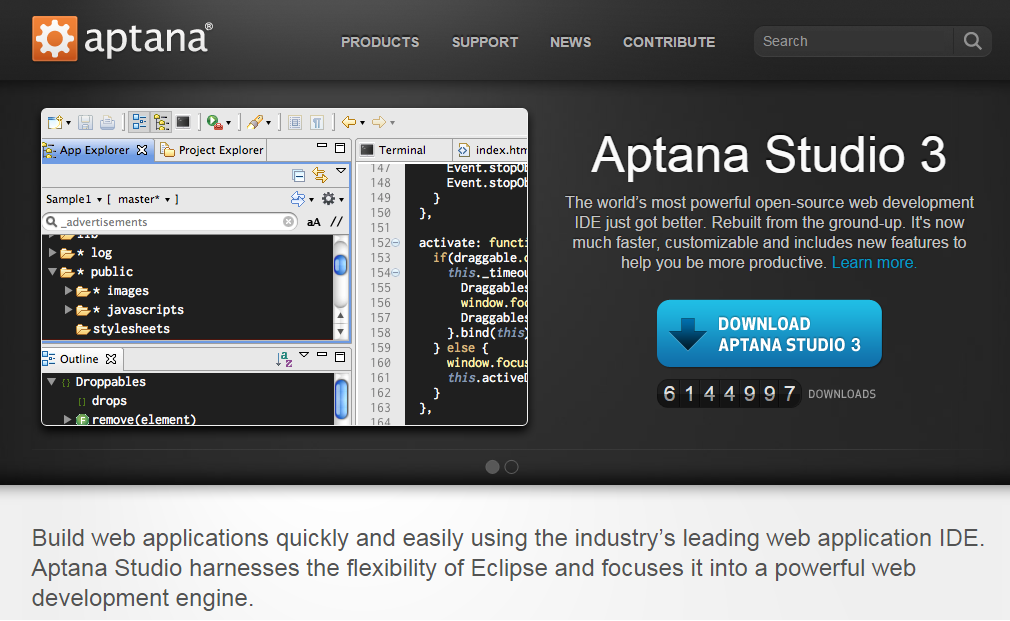Expand the log folder
1010x621 pixels.
tap(53, 253)
